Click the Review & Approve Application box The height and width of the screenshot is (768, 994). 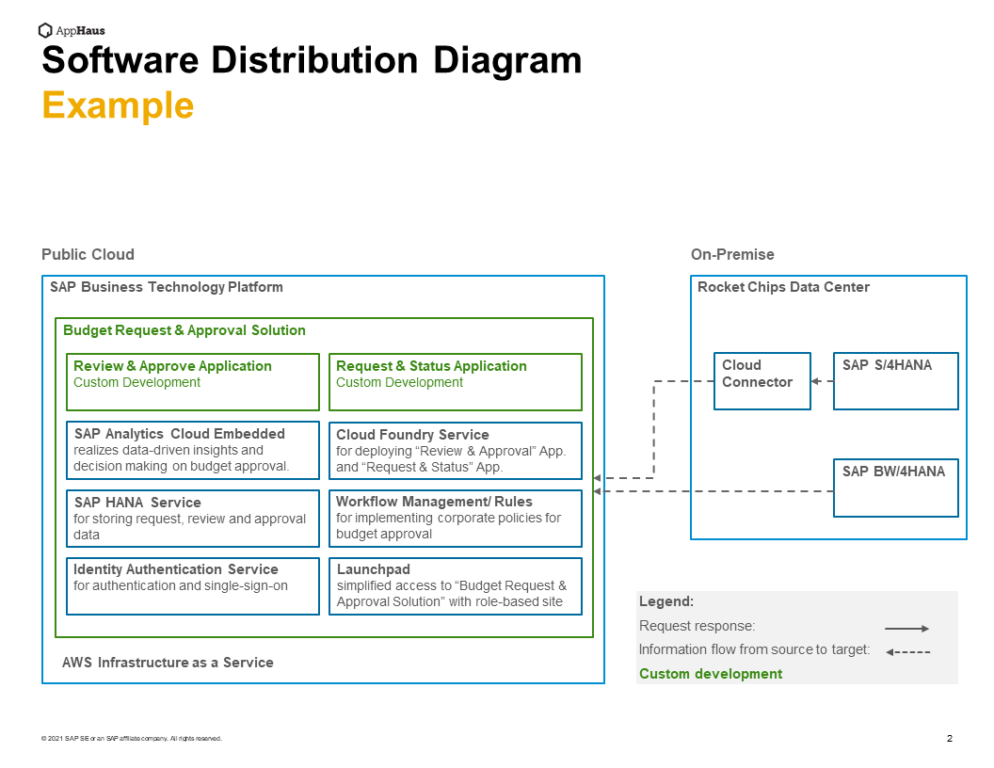click(191, 382)
